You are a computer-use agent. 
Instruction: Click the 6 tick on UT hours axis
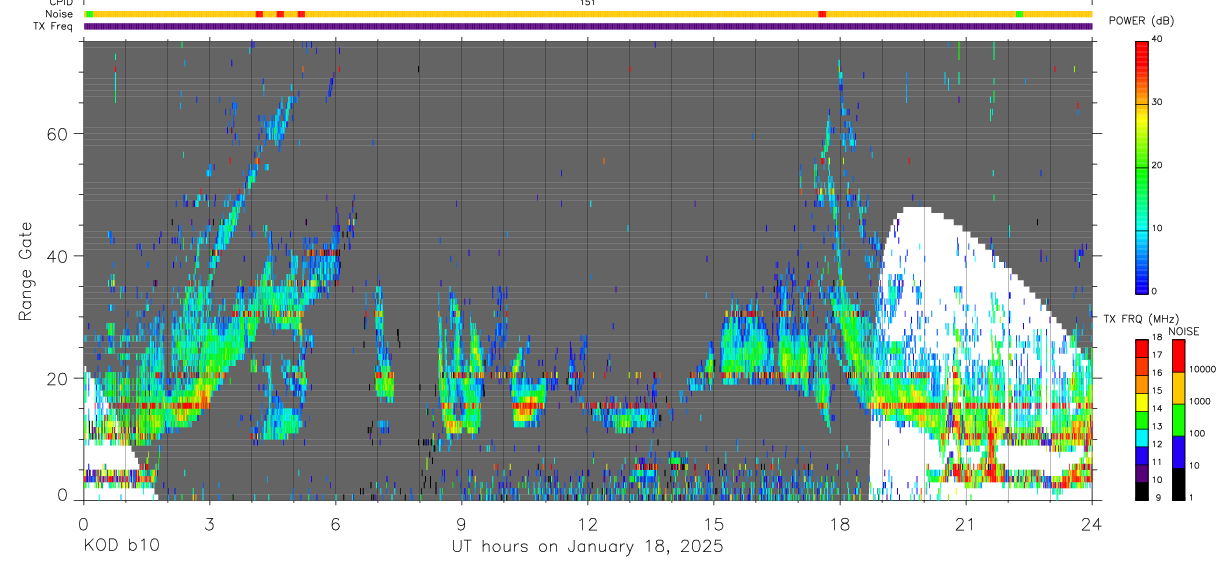pos(335,523)
